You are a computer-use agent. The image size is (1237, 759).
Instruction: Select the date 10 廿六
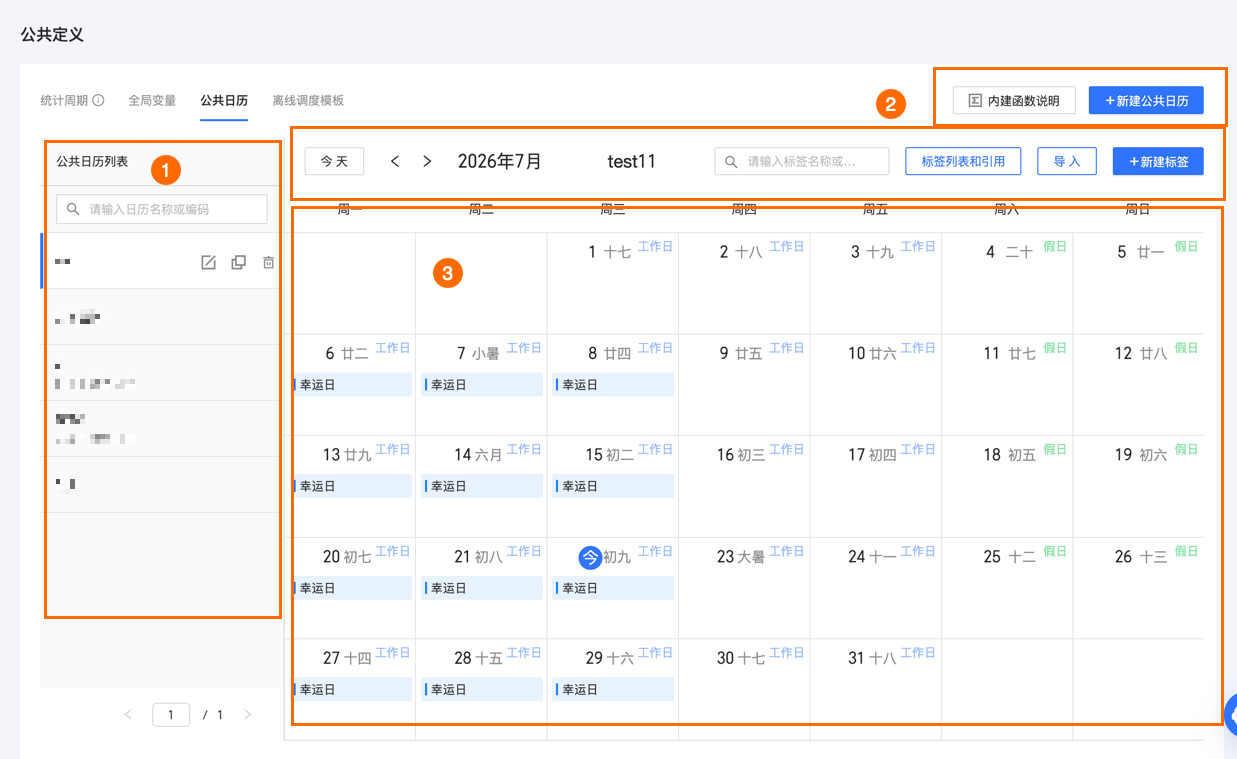[872, 353]
